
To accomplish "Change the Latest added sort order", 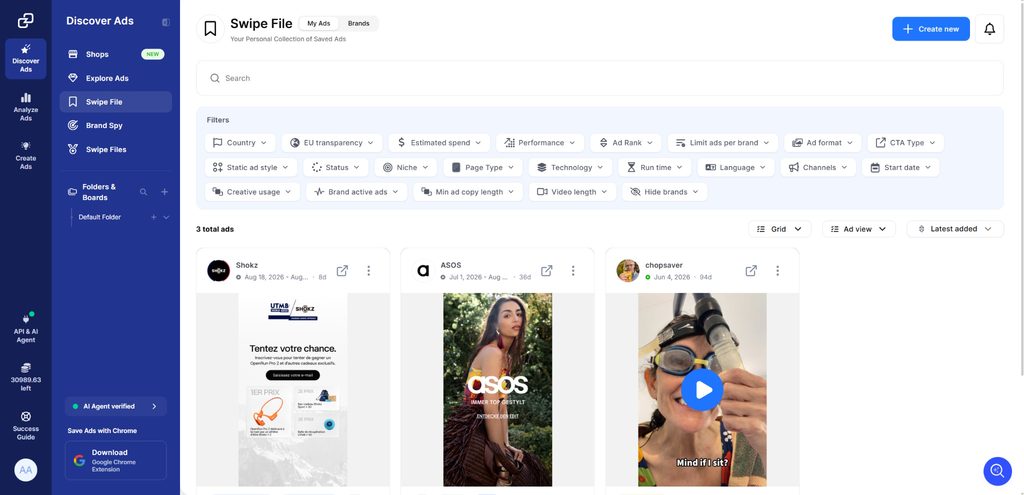I will coord(955,229).
